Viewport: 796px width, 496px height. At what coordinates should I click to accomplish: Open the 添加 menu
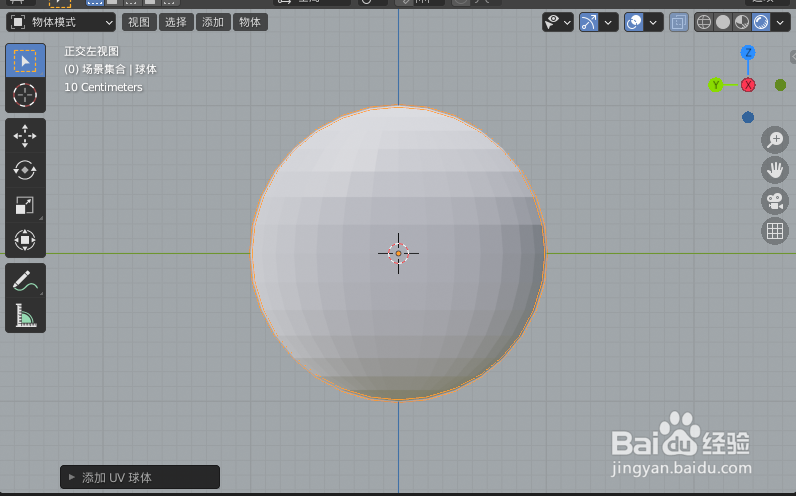[x=213, y=22]
